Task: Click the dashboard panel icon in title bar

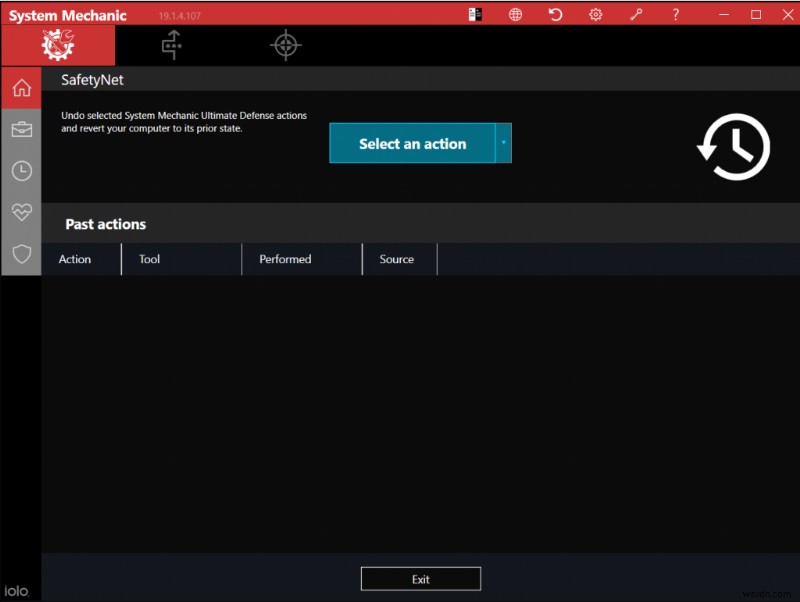Action: point(475,14)
